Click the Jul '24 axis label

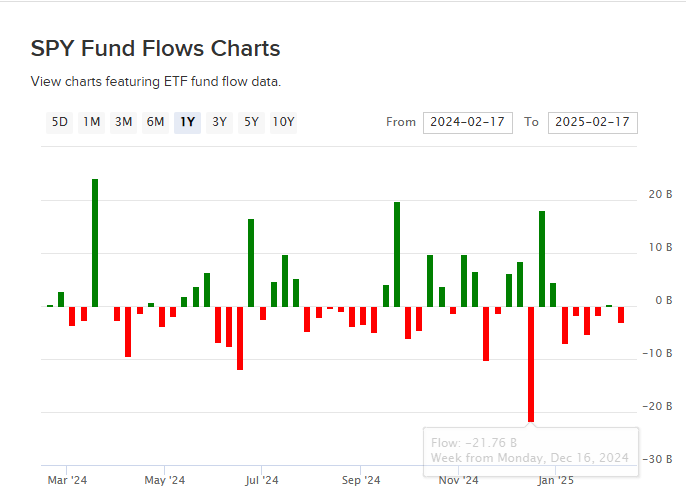tap(262, 480)
